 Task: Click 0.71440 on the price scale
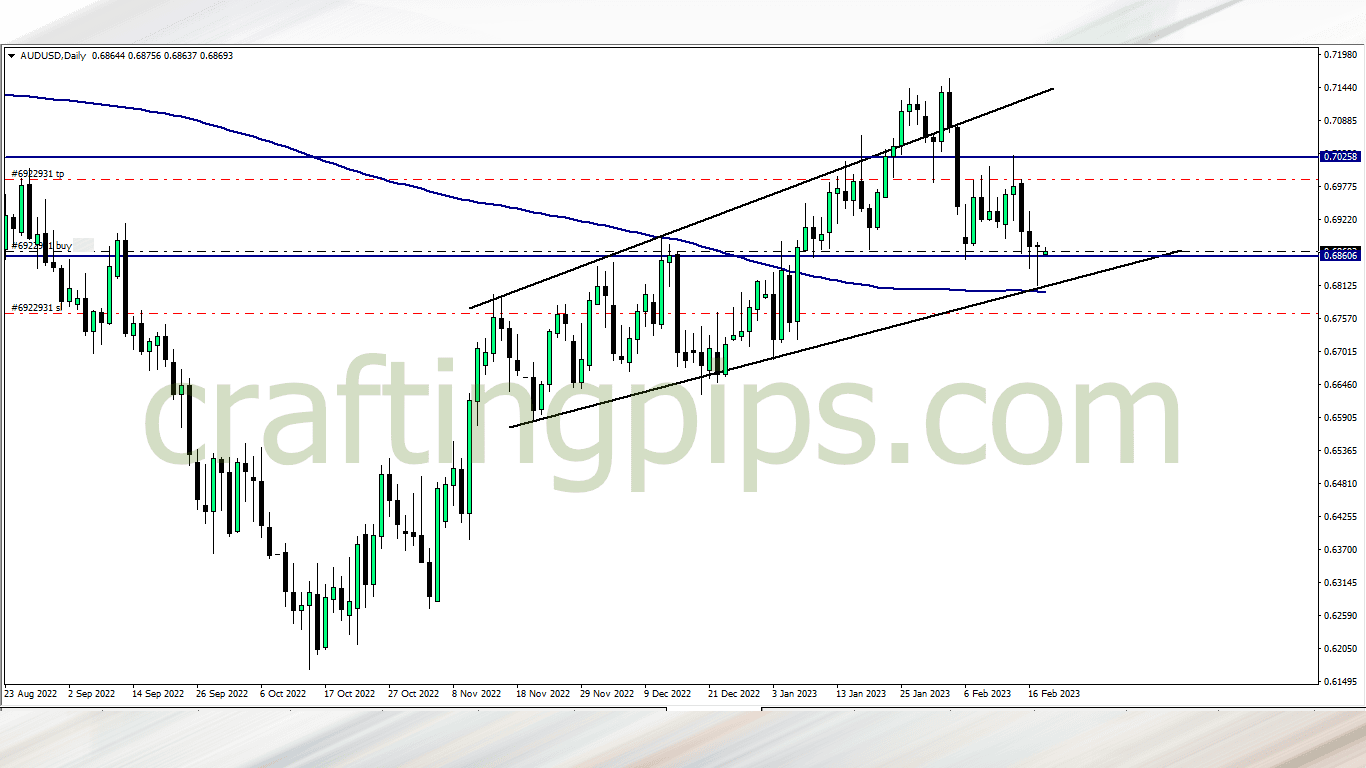[1340, 88]
